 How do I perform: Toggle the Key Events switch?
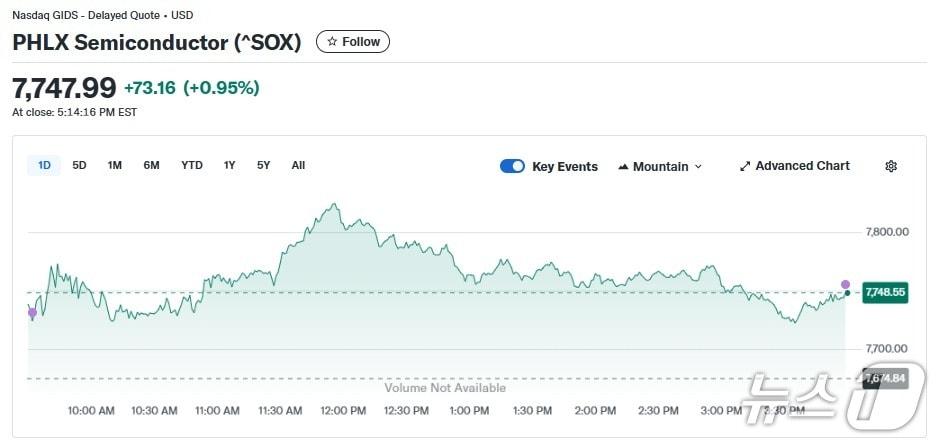pyautogui.click(x=512, y=166)
